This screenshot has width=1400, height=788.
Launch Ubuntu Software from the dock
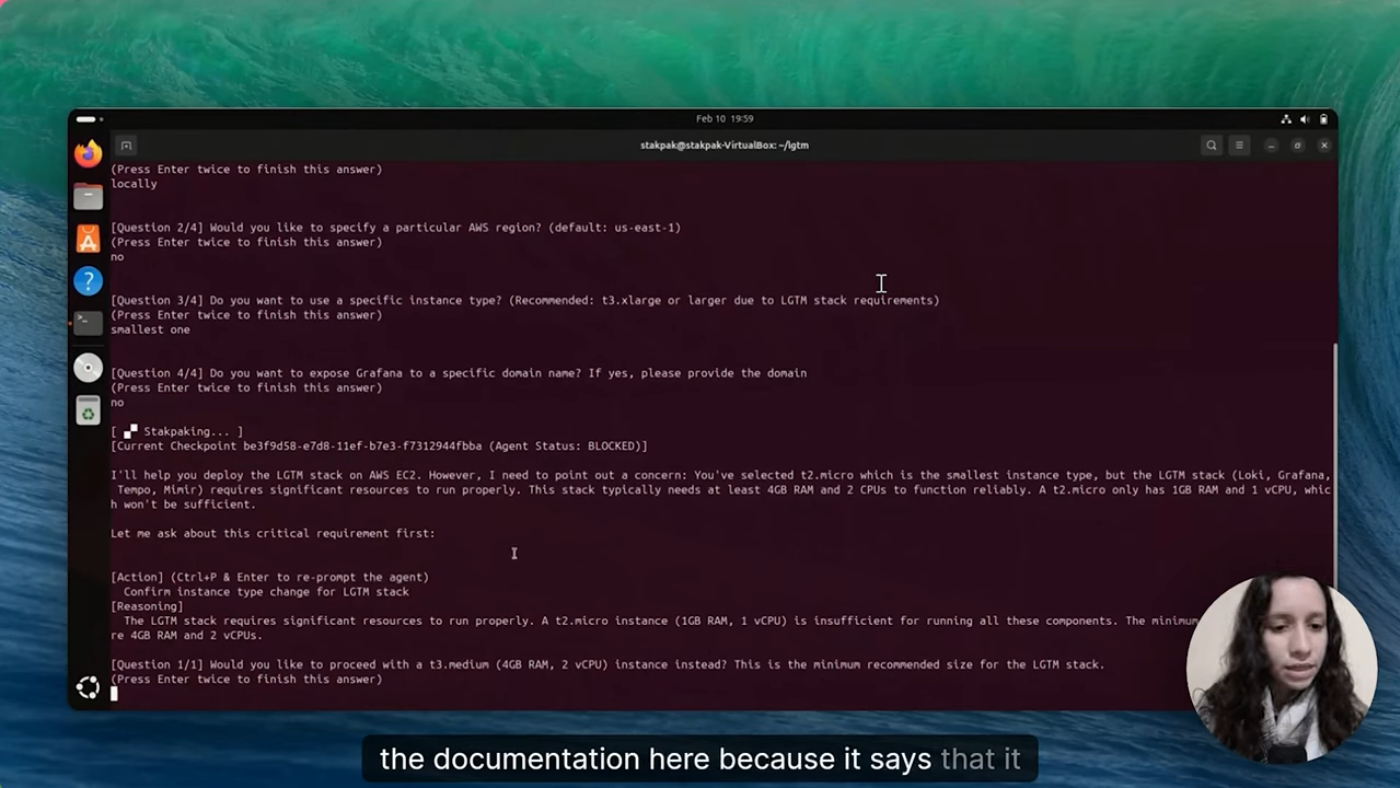[x=88, y=239]
